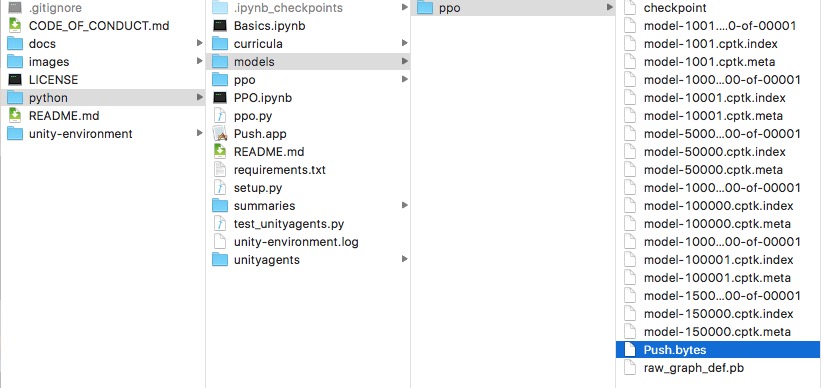Select the PPO.ipynb notebook icon

pyautogui.click(x=220, y=98)
